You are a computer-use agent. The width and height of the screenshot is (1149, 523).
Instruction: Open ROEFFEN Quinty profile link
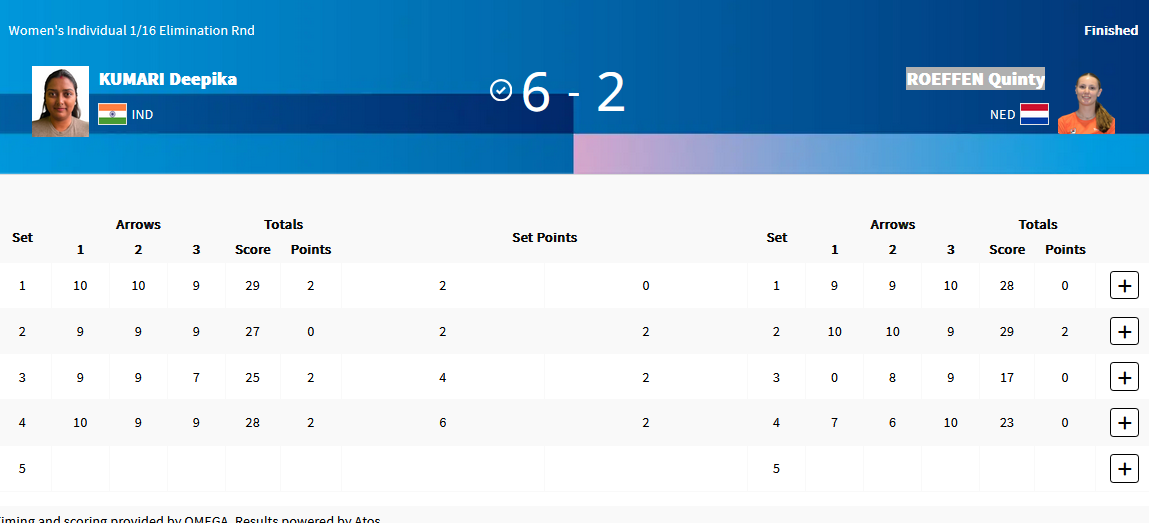(975, 79)
